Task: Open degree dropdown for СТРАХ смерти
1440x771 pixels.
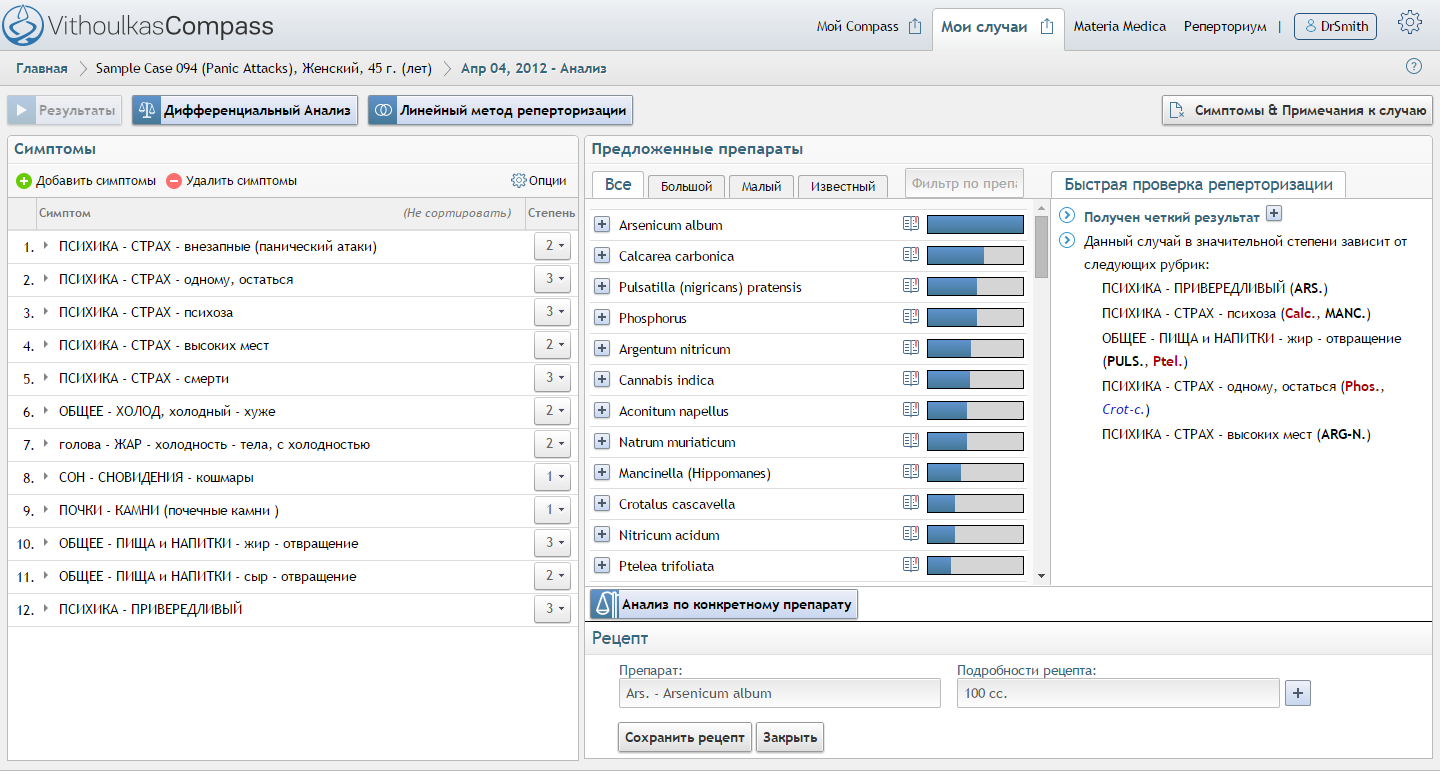Action: 552,378
